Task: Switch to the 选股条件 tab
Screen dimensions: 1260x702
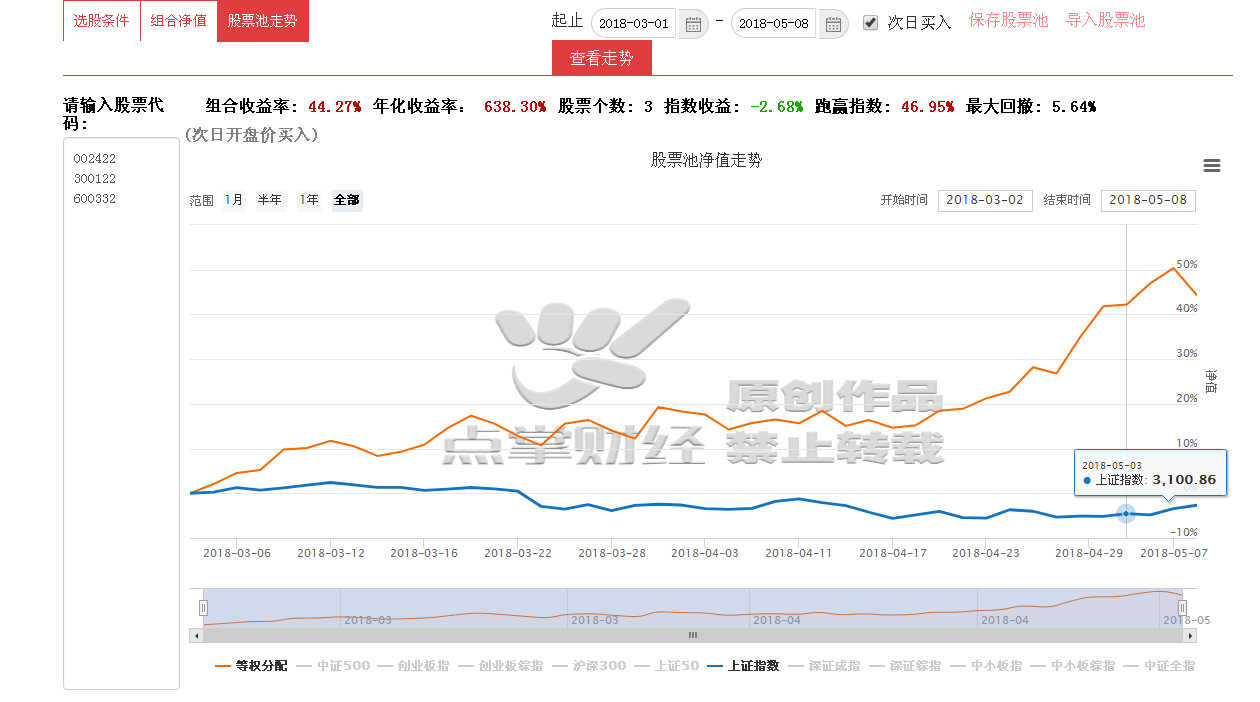Action: (x=101, y=21)
